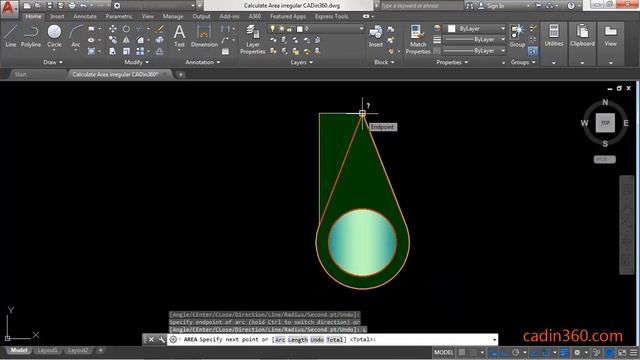Toggle MODEL space button in status bar
The height and width of the screenshot is (360, 640).
444,352
